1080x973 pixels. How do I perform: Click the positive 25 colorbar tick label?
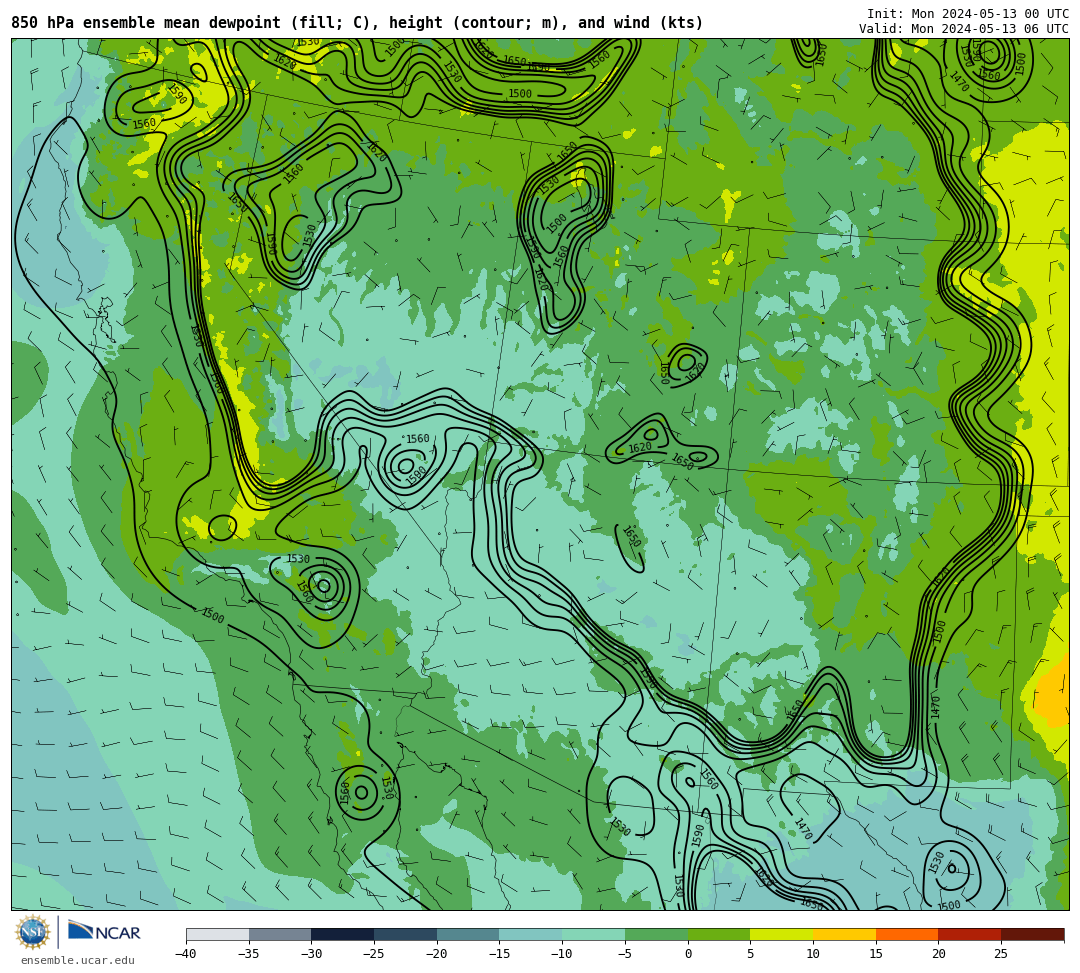[x=1001, y=954]
